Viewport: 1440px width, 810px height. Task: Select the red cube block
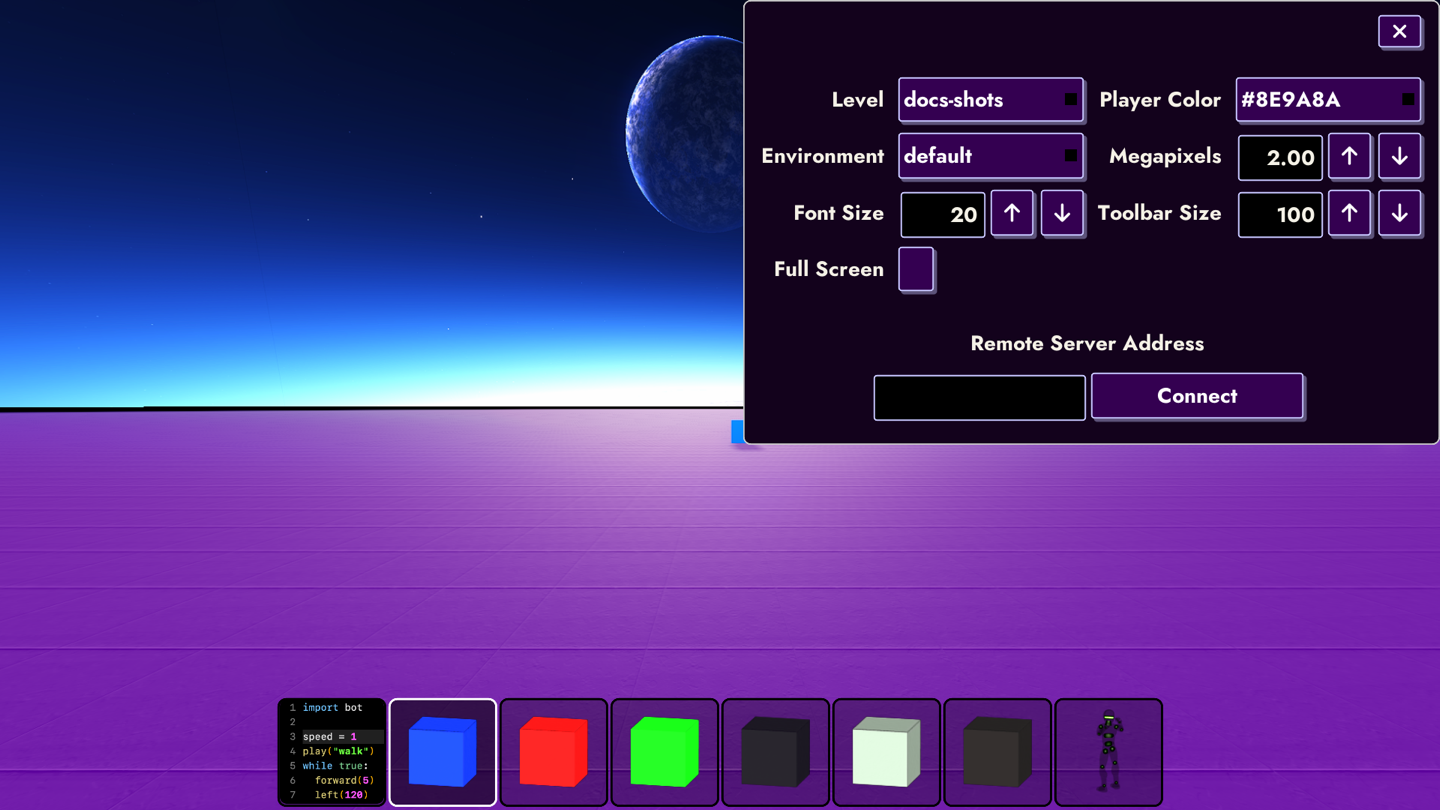tap(554, 752)
